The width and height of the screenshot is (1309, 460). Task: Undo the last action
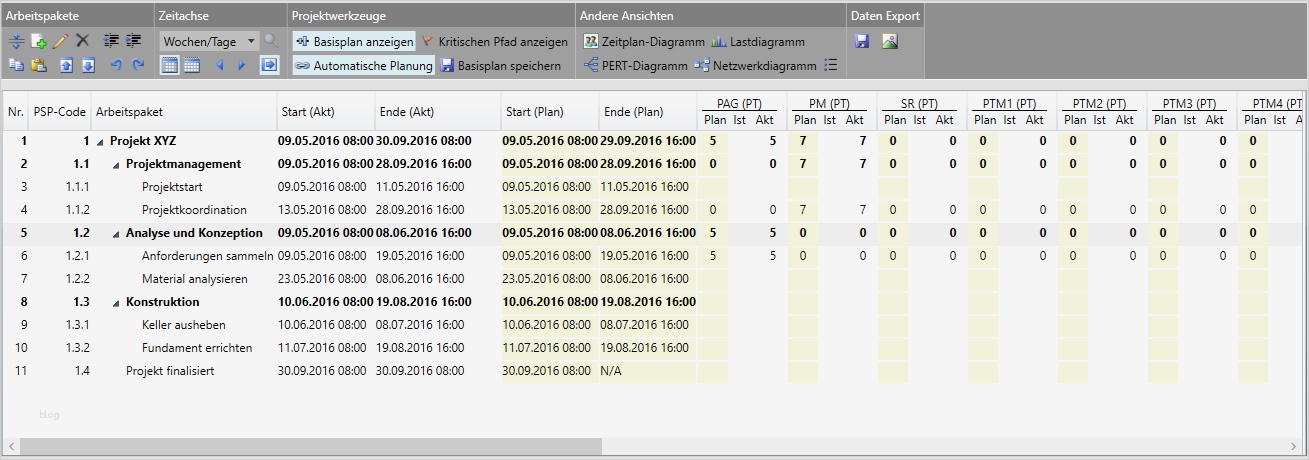tap(116, 65)
